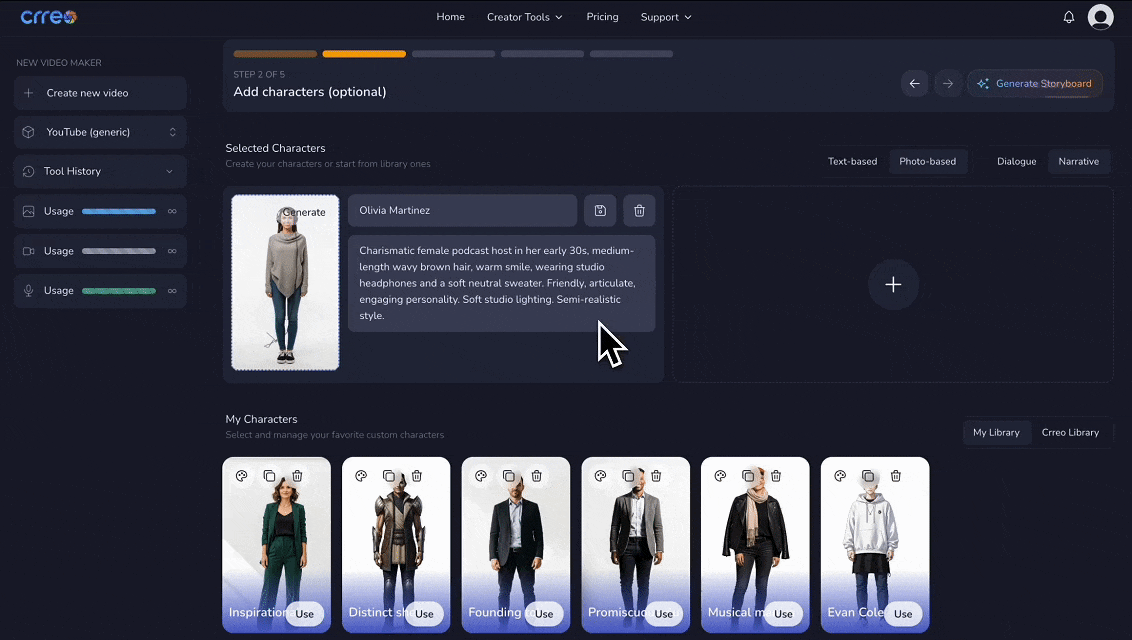Open the YouTube (generic) platform selector
The height and width of the screenshot is (640, 1132).
coord(100,132)
